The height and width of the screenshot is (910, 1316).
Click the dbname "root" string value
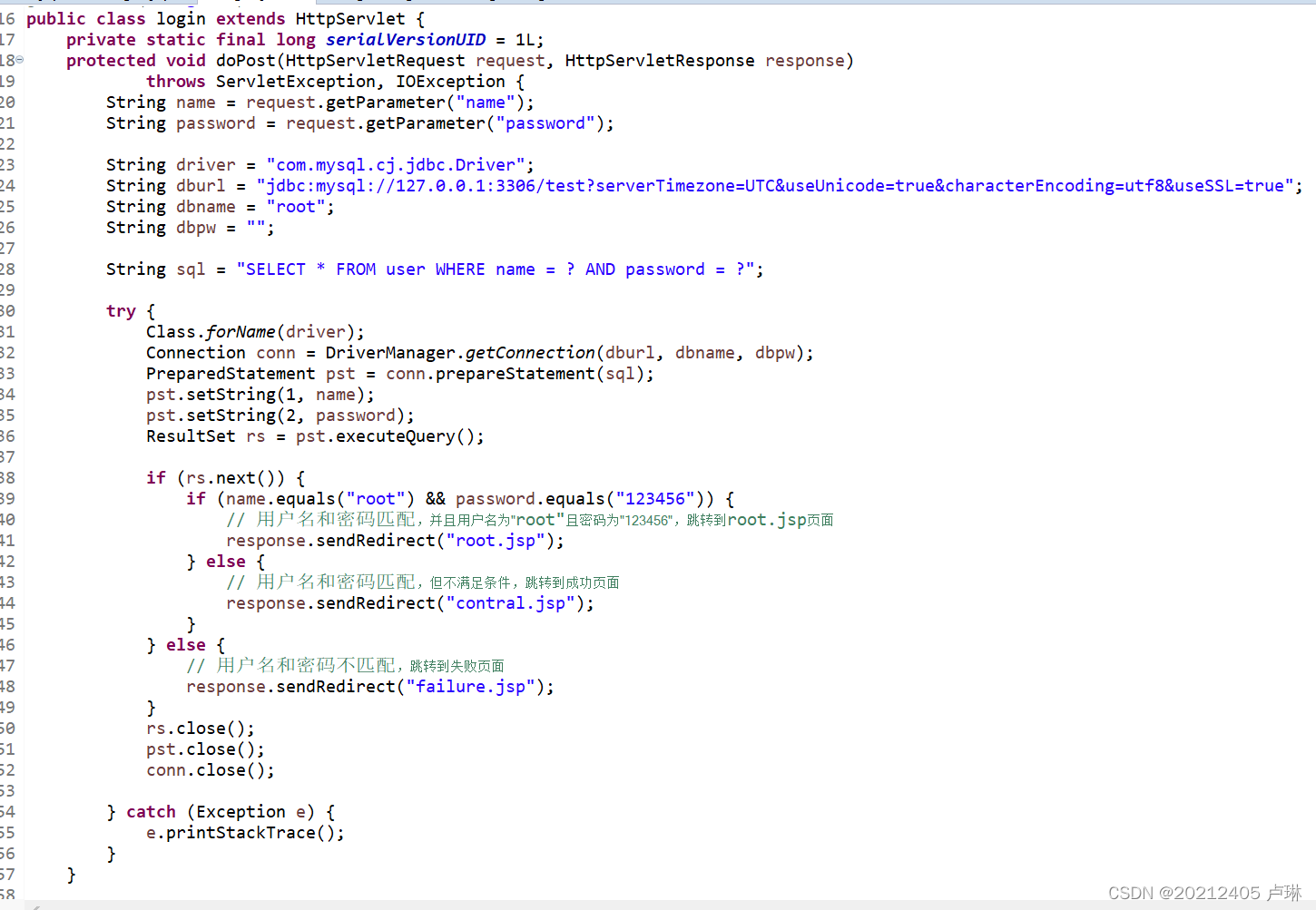click(x=296, y=207)
